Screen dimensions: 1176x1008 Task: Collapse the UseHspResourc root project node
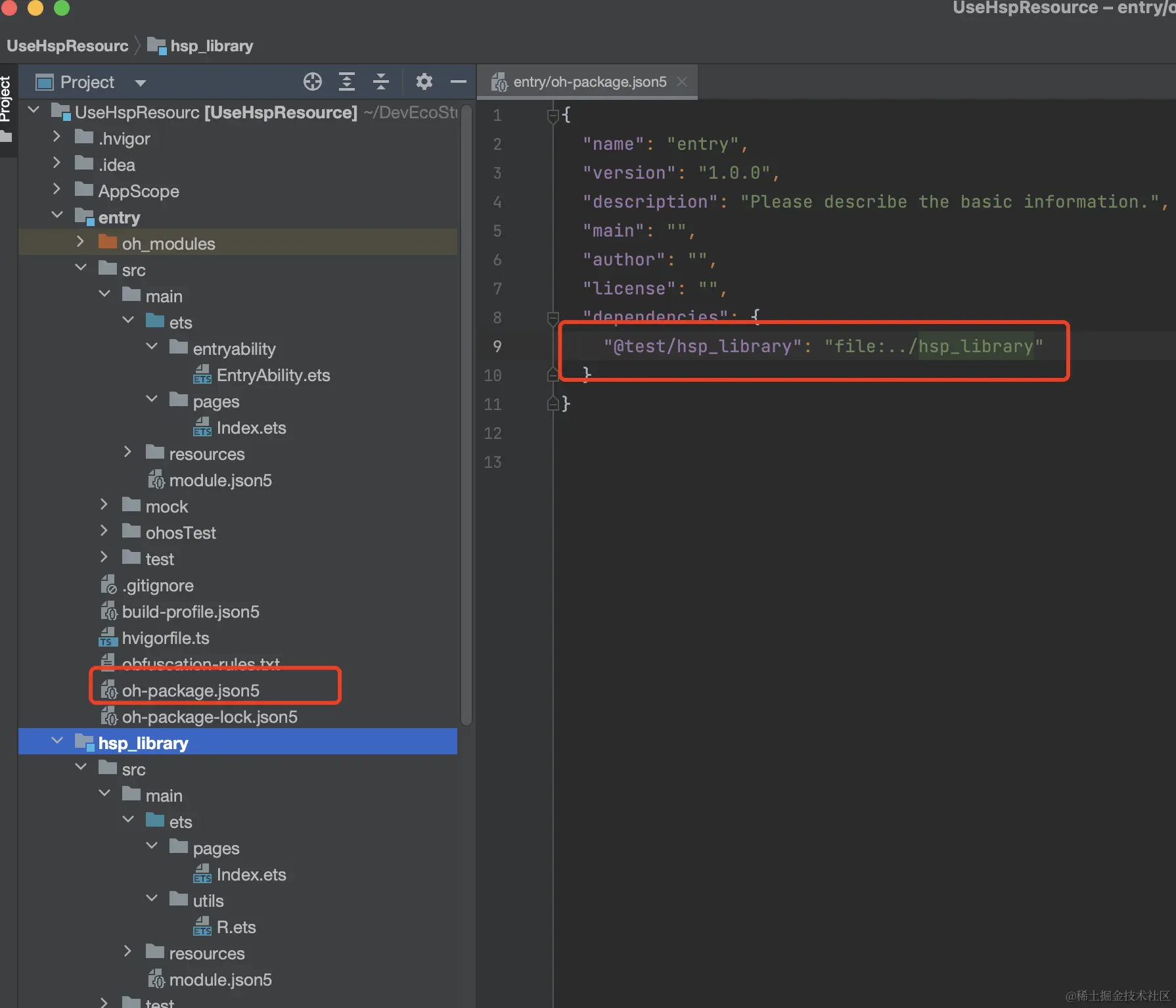coord(34,110)
